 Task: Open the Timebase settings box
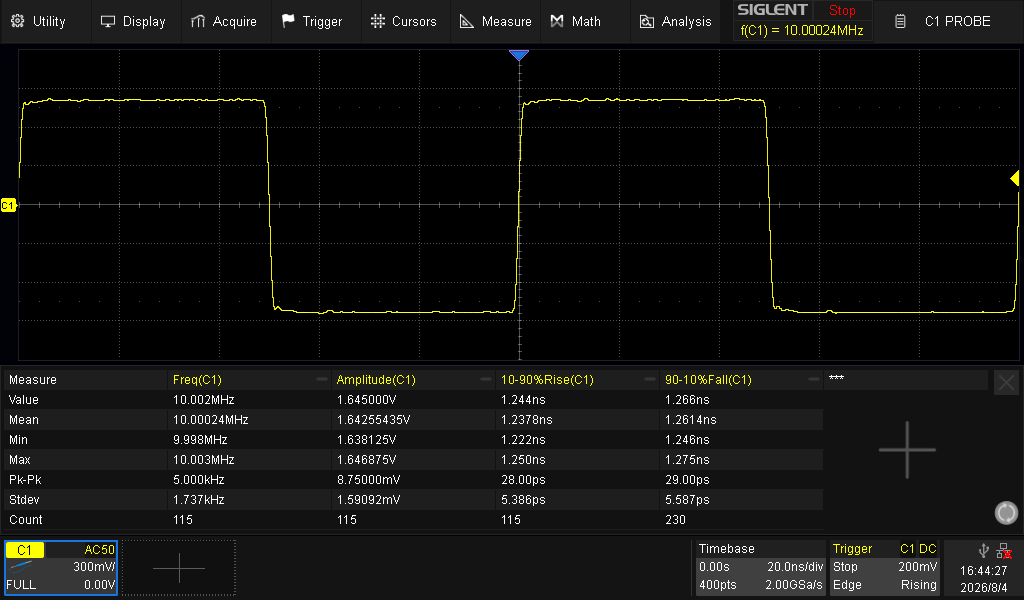coord(760,567)
